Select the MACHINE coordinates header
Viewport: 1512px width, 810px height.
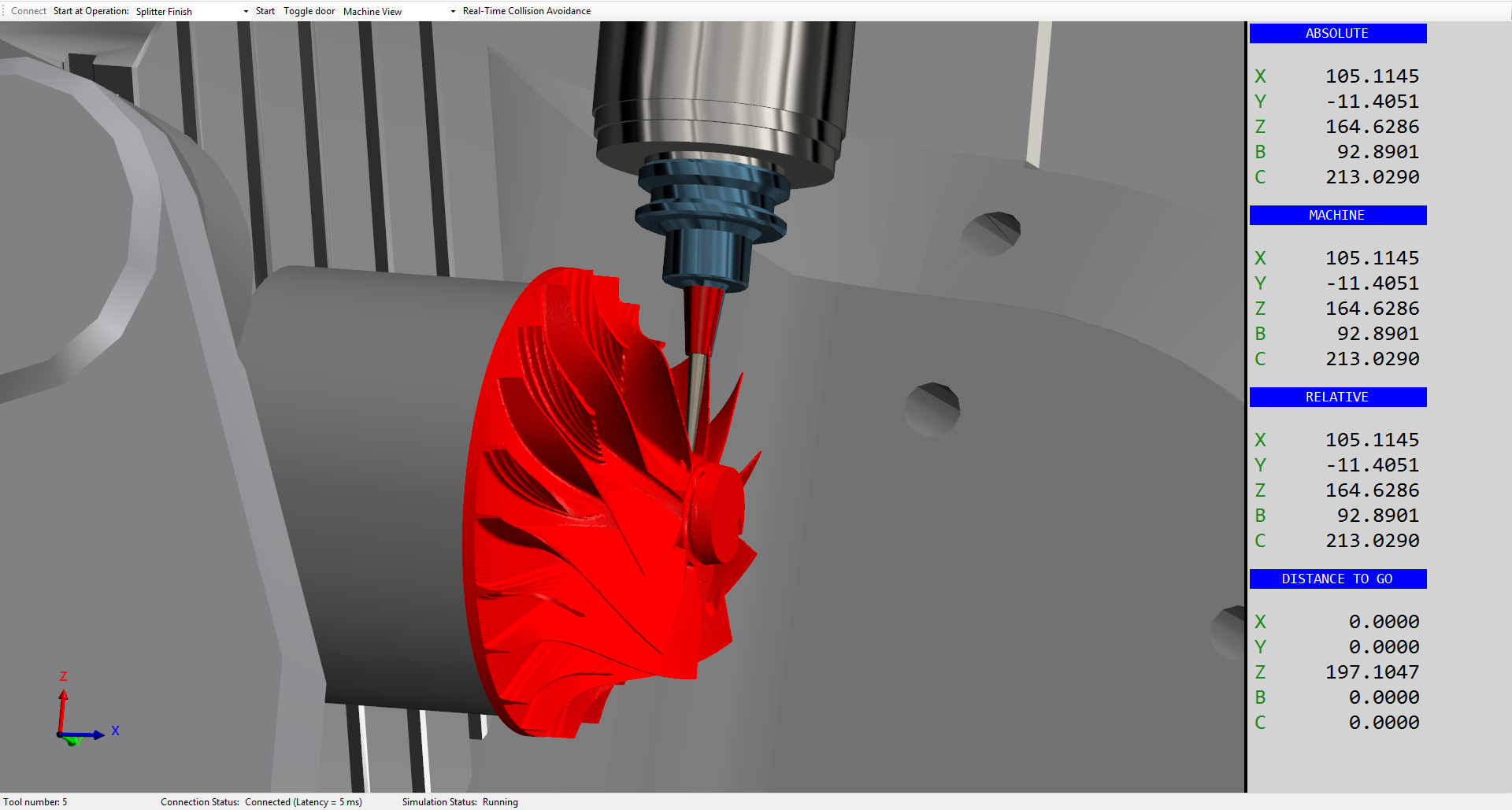click(1337, 216)
